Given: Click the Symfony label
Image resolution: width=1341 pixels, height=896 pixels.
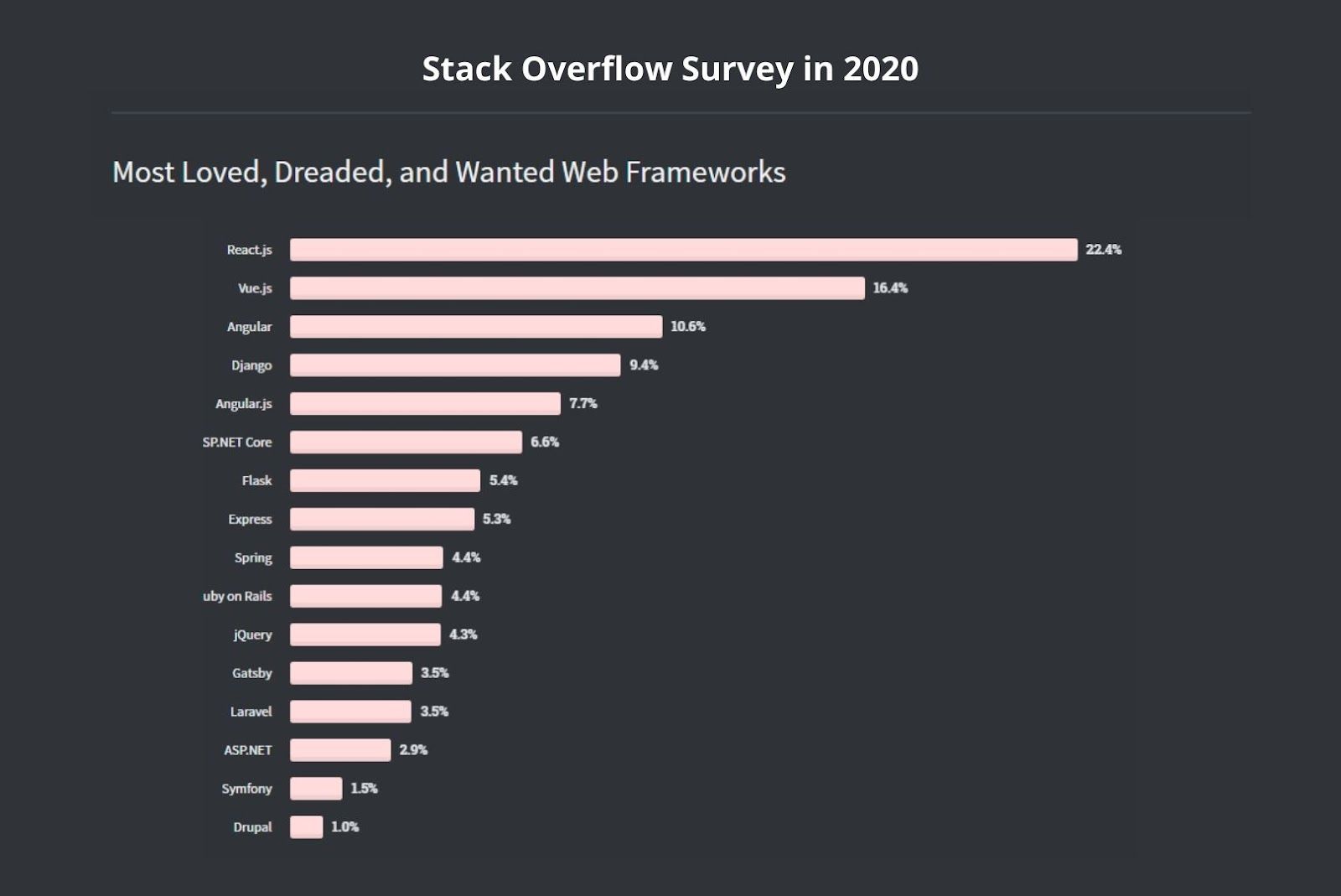Looking at the screenshot, I should point(247,790).
